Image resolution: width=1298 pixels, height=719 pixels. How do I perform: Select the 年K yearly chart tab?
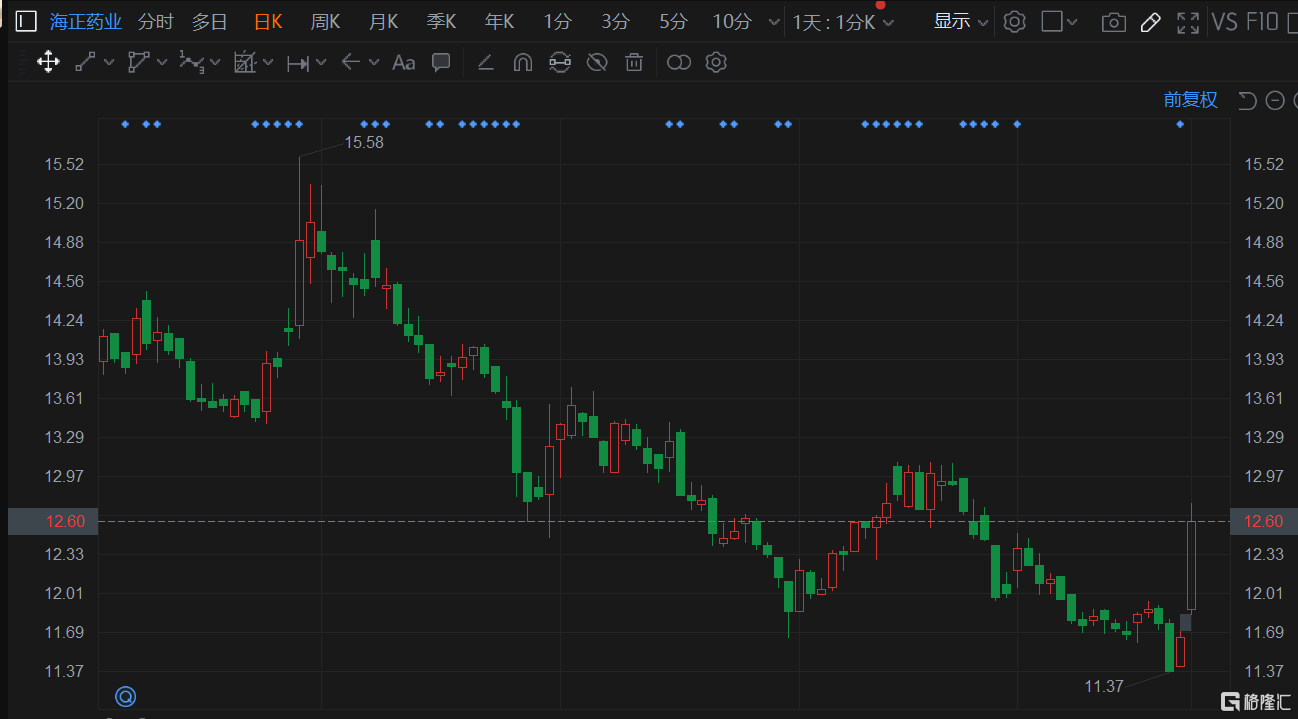[x=499, y=22]
